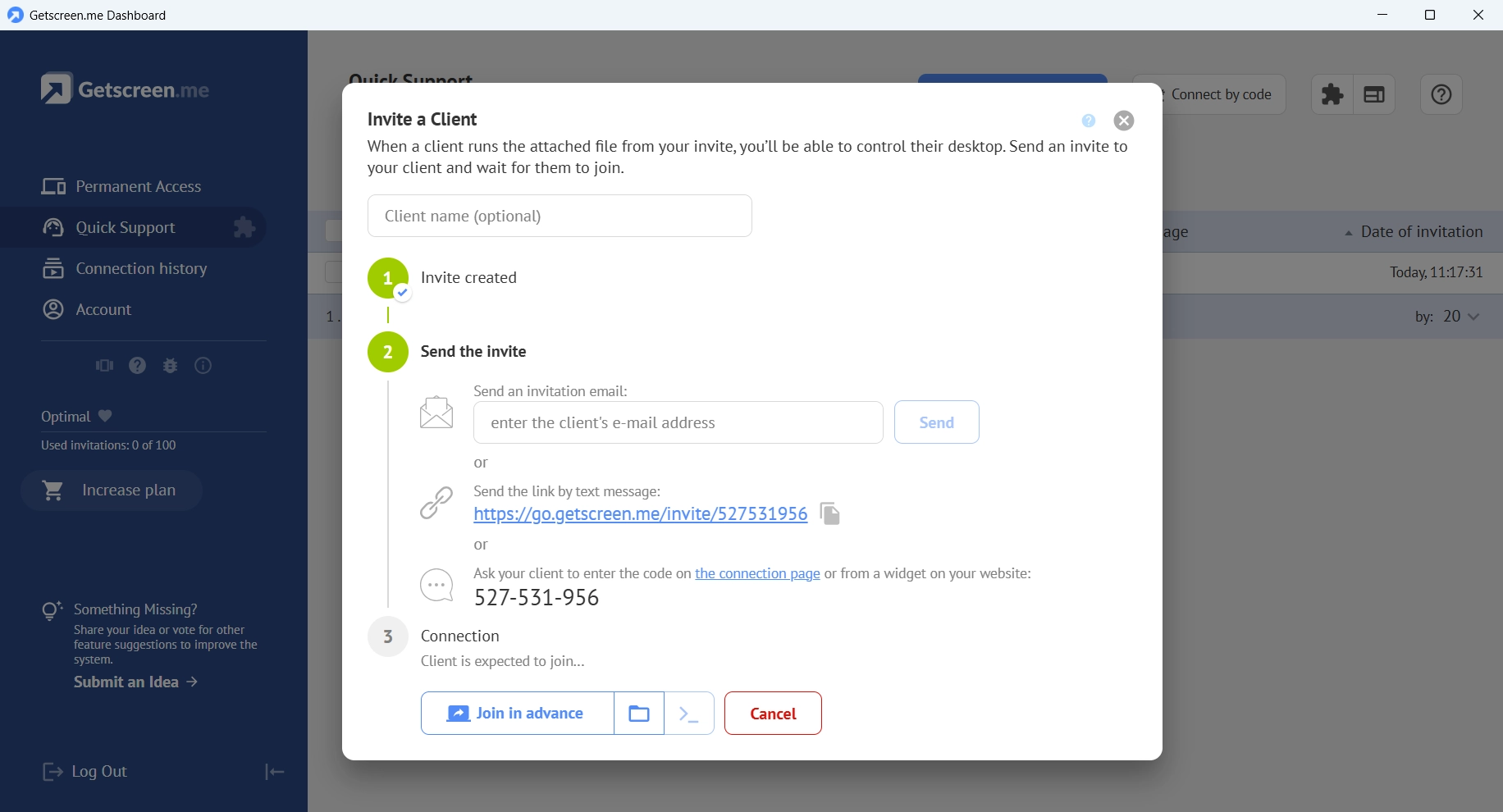Go to Connection history section

[141, 269]
